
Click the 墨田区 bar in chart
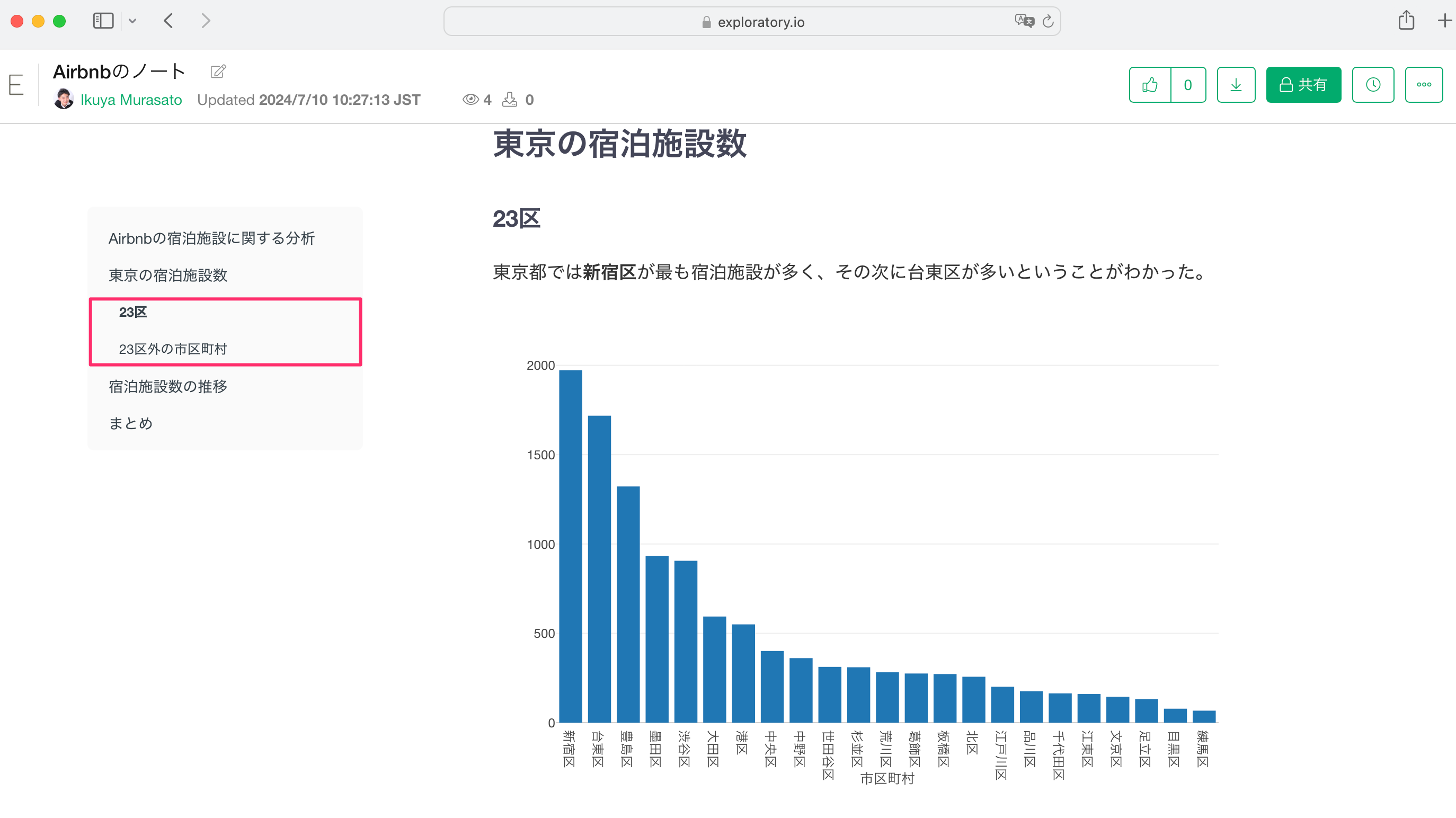pos(657,639)
